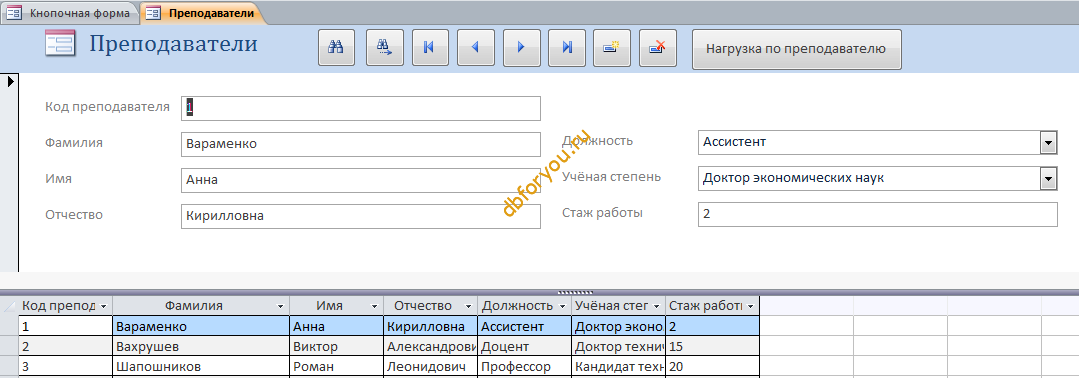
Task: Delete the current record button
Action: tap(657, 48)
